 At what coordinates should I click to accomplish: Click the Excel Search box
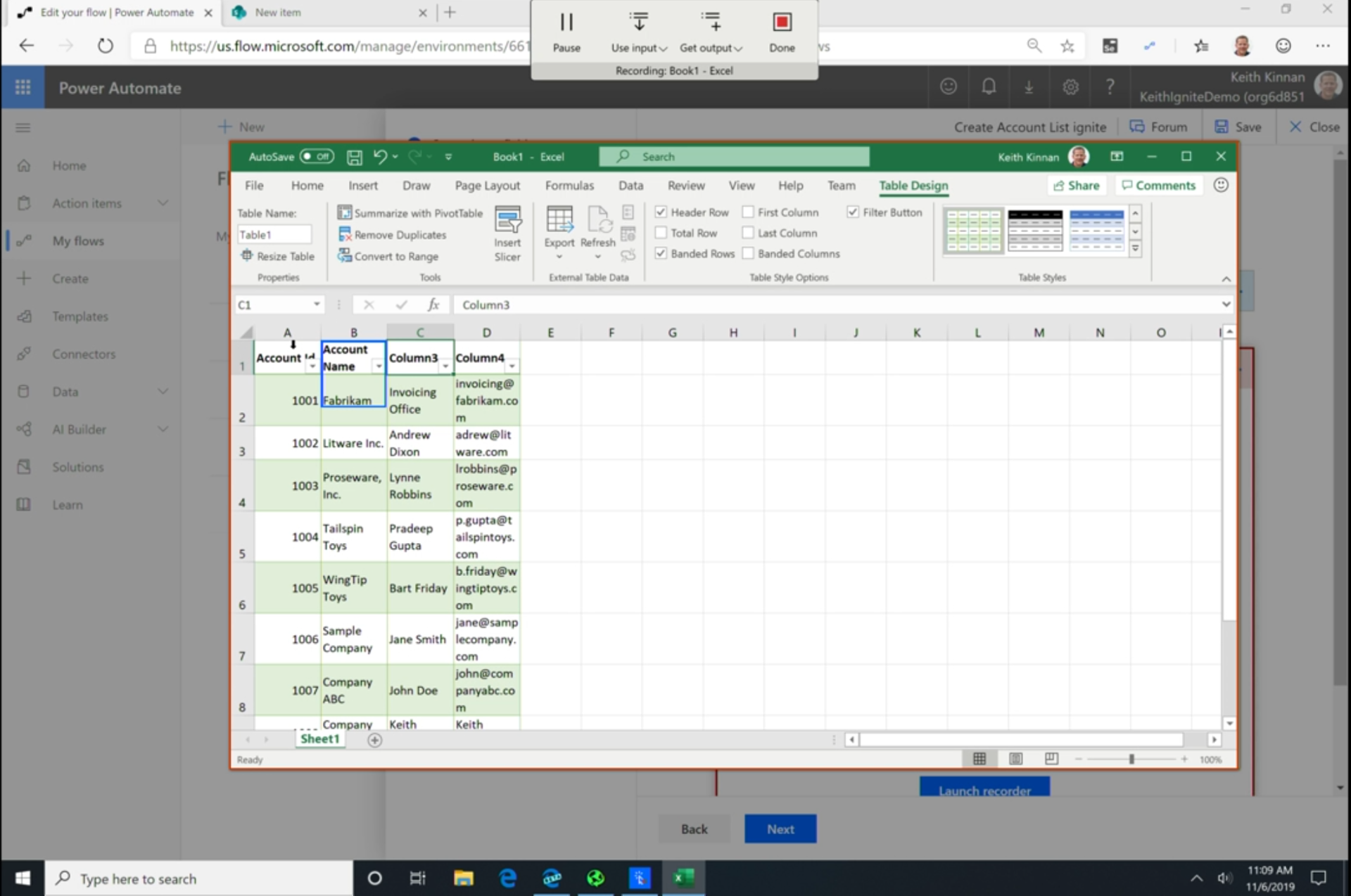[x=734, y=156]
